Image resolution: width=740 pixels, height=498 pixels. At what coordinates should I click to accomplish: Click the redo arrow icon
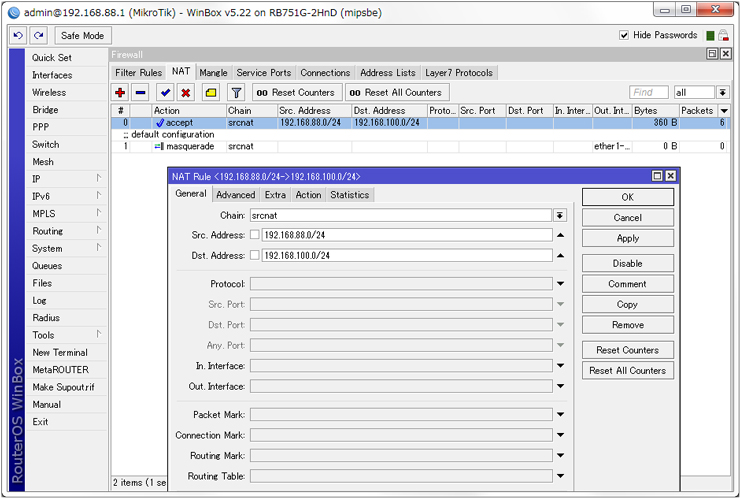[x=38, y=36]
